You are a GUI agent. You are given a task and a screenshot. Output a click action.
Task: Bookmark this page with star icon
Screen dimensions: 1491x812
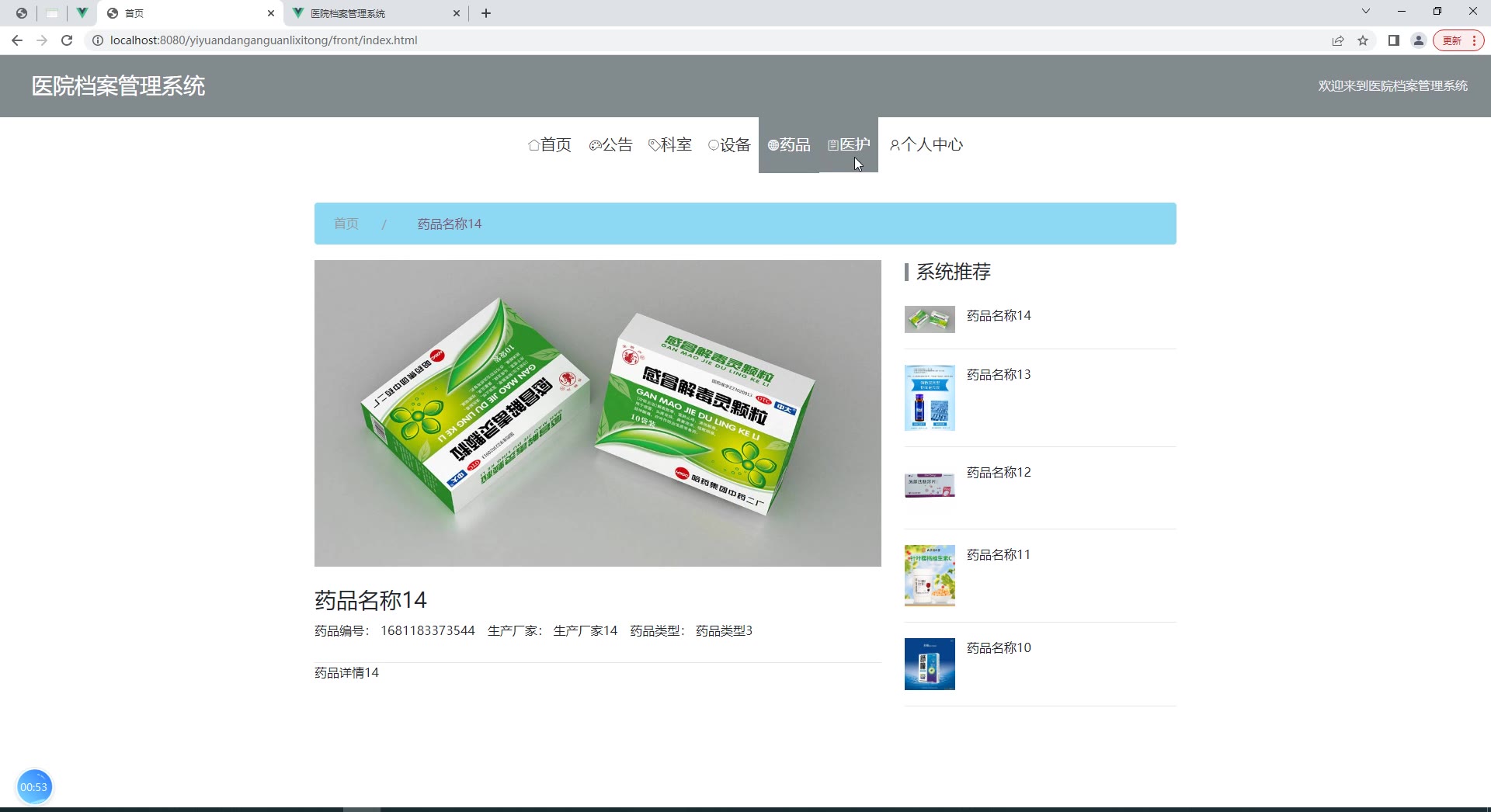click(x=1363, y=40)
